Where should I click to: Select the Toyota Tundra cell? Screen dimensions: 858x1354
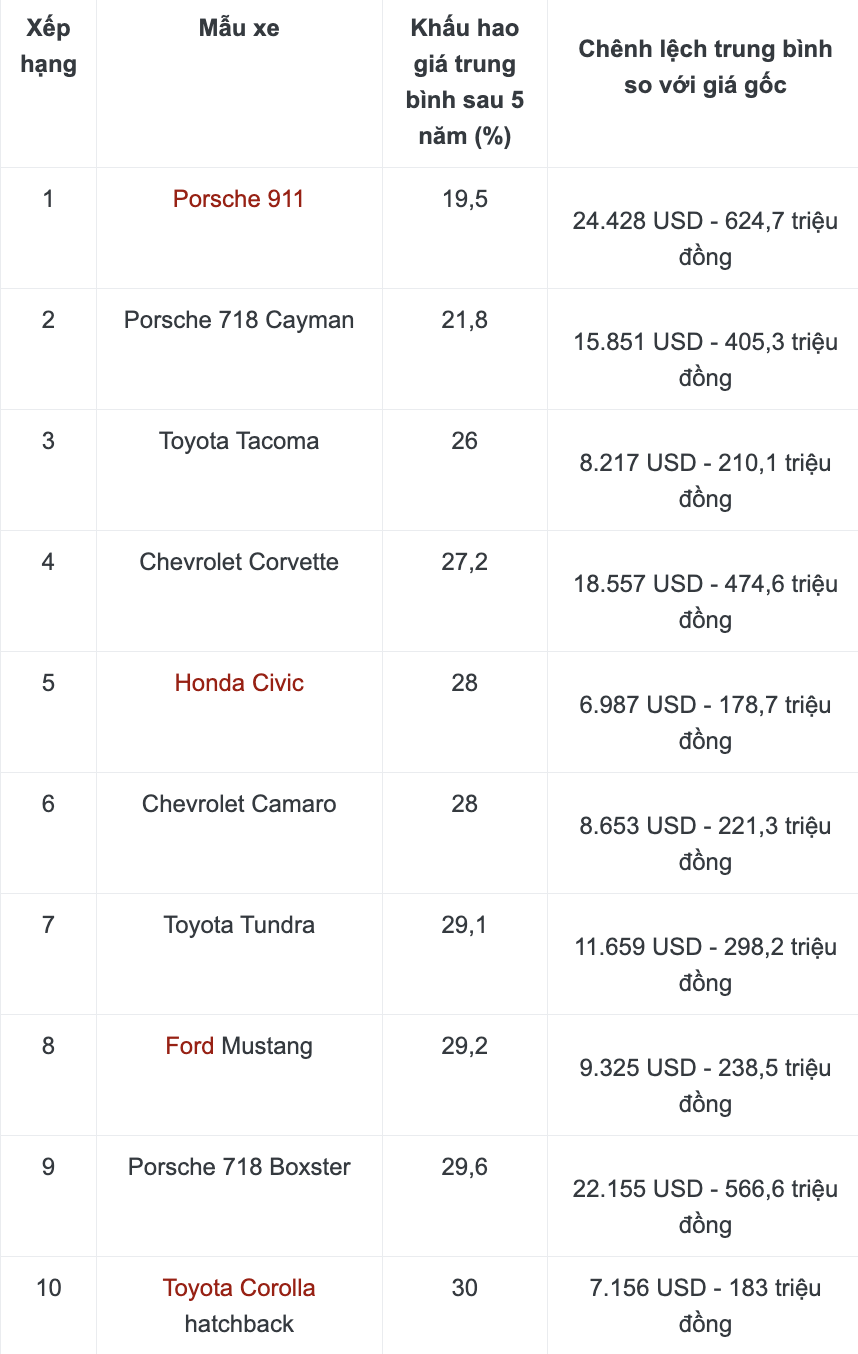(x=239, y=925)
